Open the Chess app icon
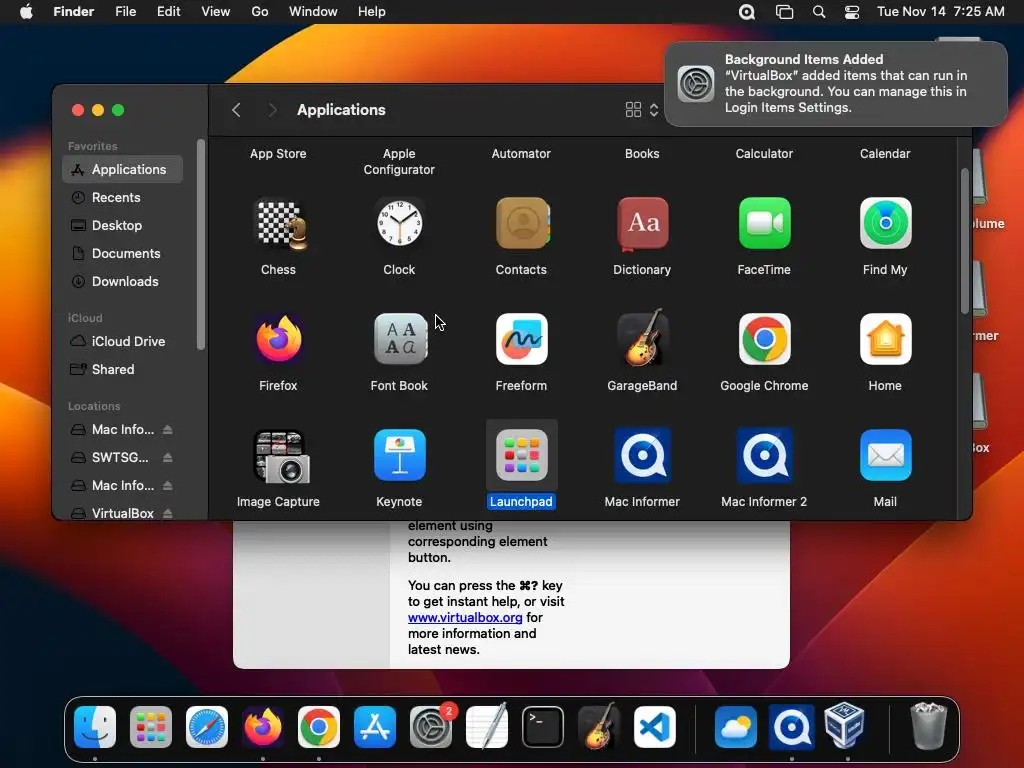 click(279, 224)
